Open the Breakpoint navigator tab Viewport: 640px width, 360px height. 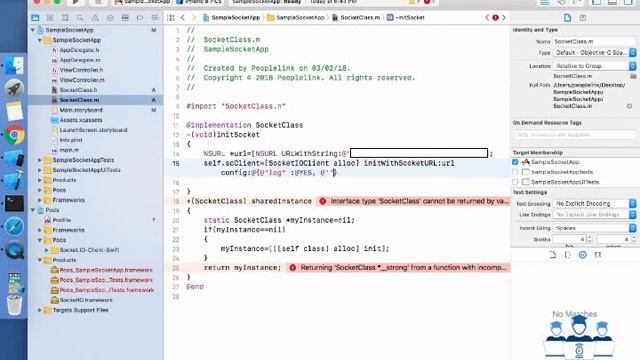[x=140, y=18]
